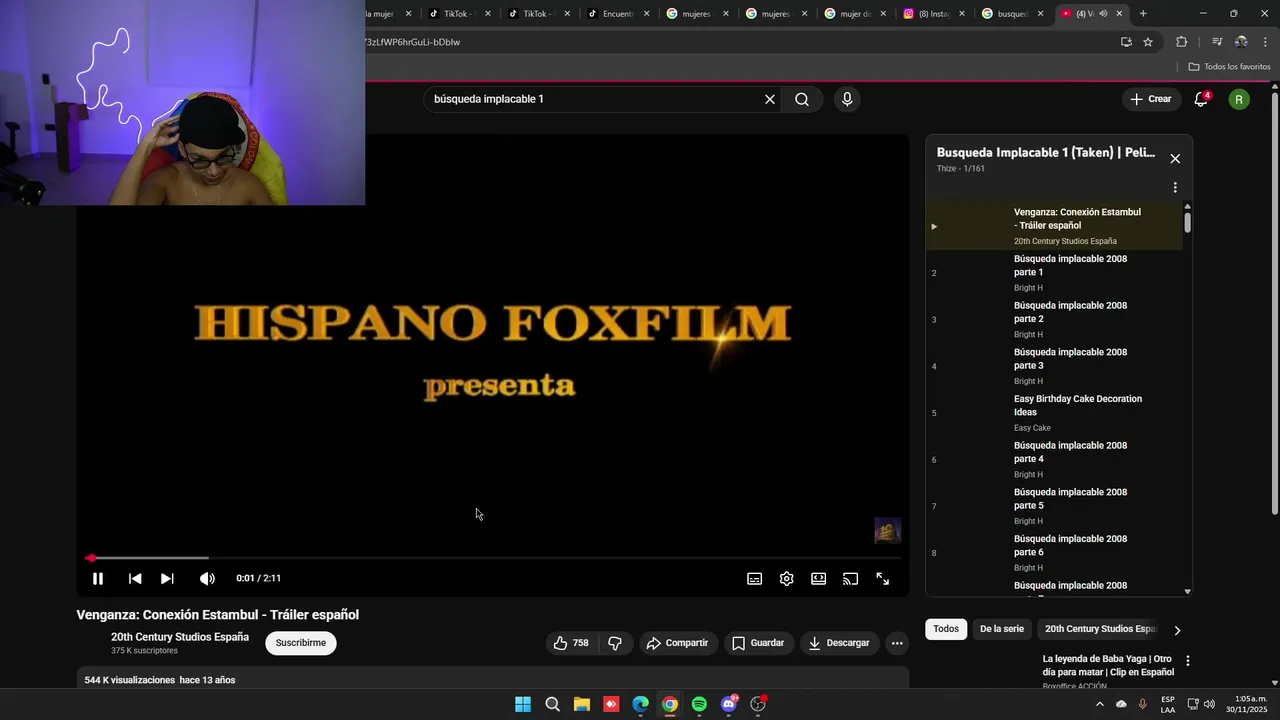Like the video with thumbs up

click(x=571, y=643)
